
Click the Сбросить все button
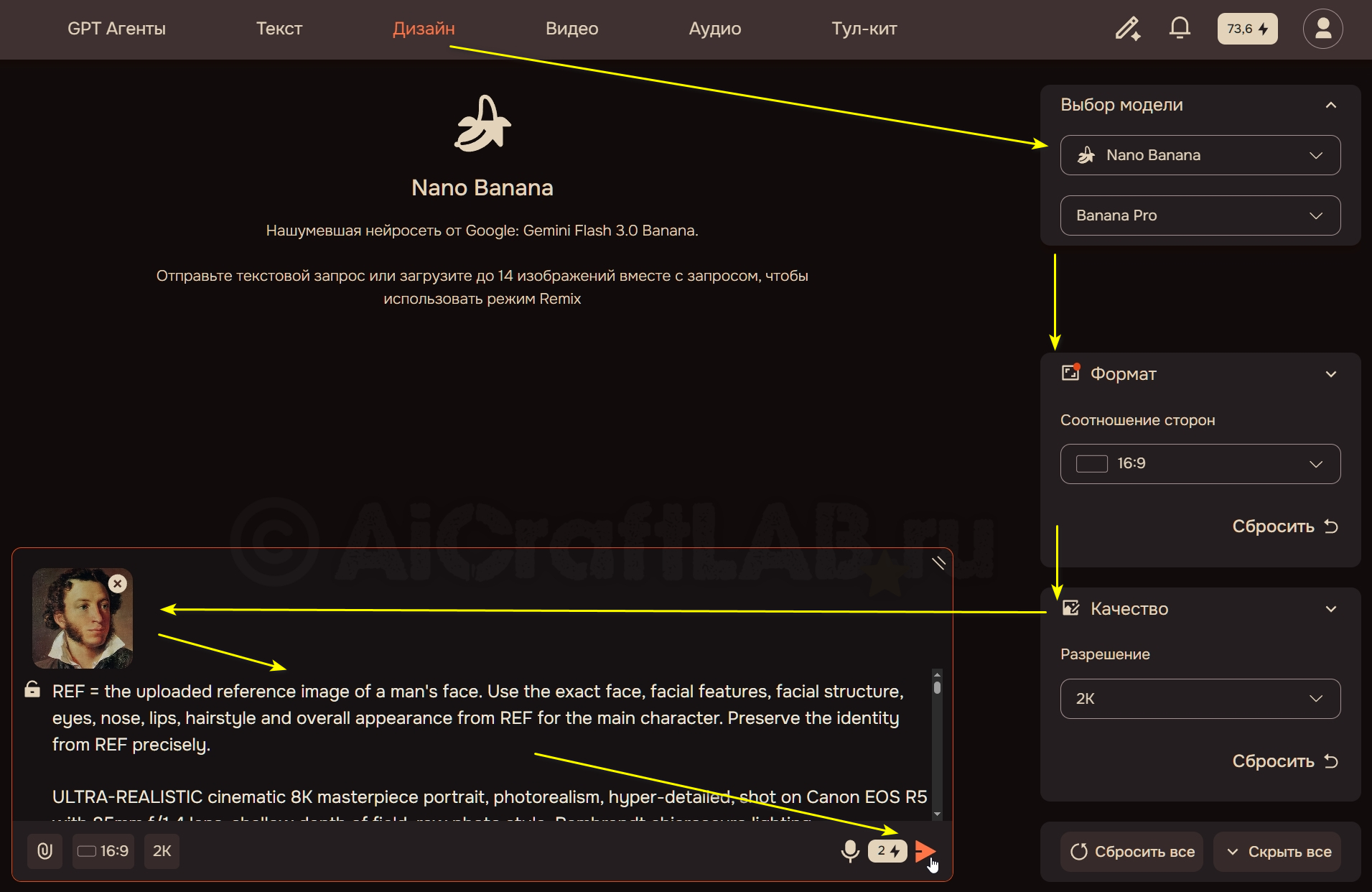point(1132,852)
